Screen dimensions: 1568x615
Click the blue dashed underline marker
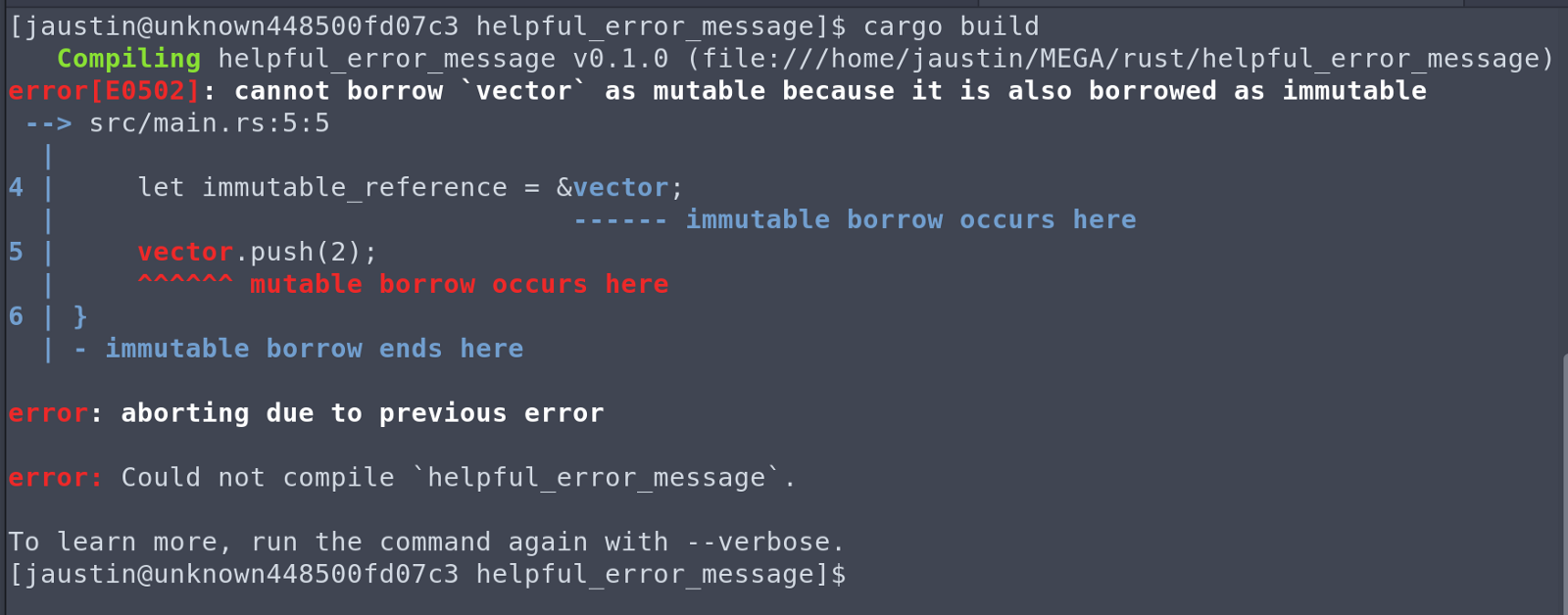point(620,220)
